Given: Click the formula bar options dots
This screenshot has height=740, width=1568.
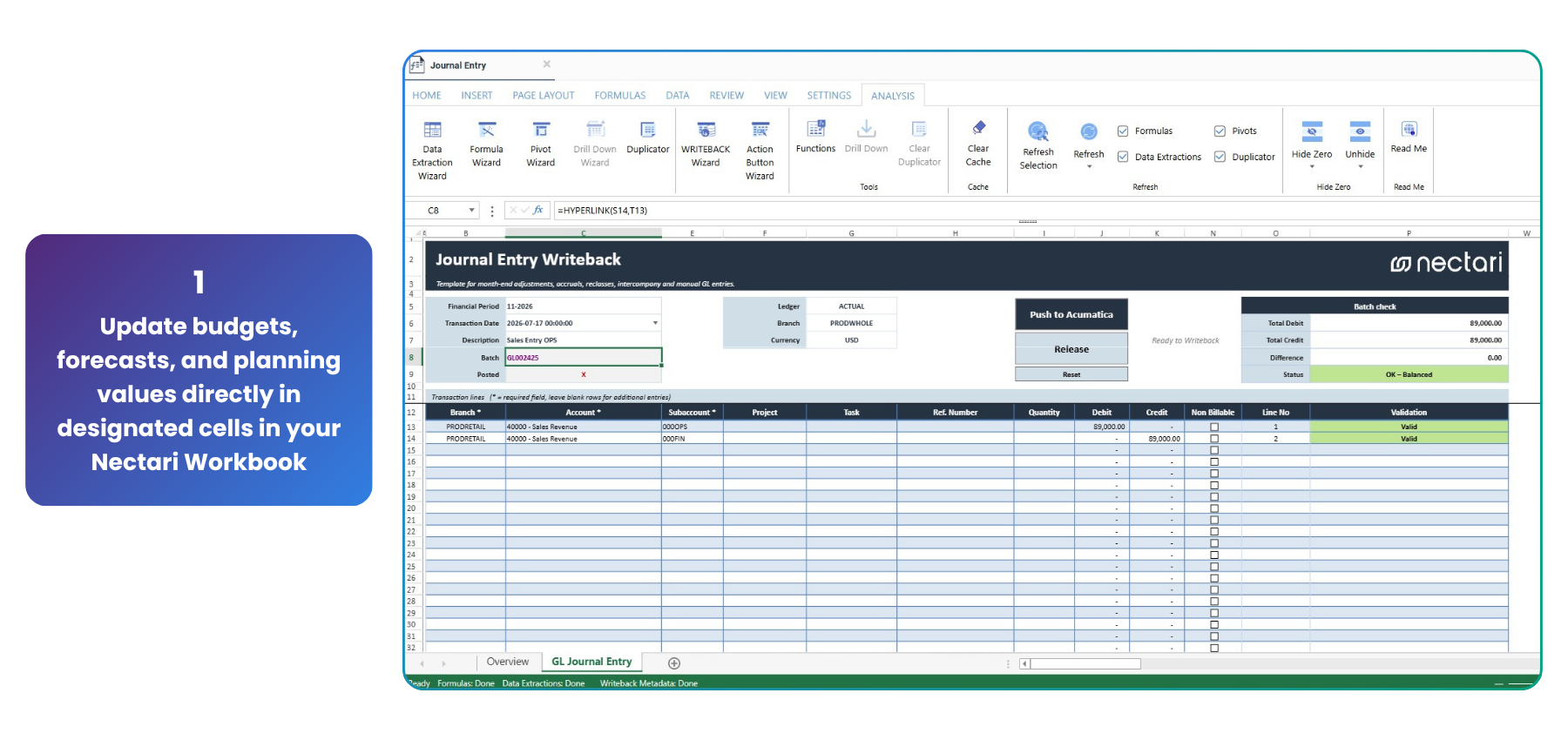Looking at the screenshot, I should click(x=492, y=211).
